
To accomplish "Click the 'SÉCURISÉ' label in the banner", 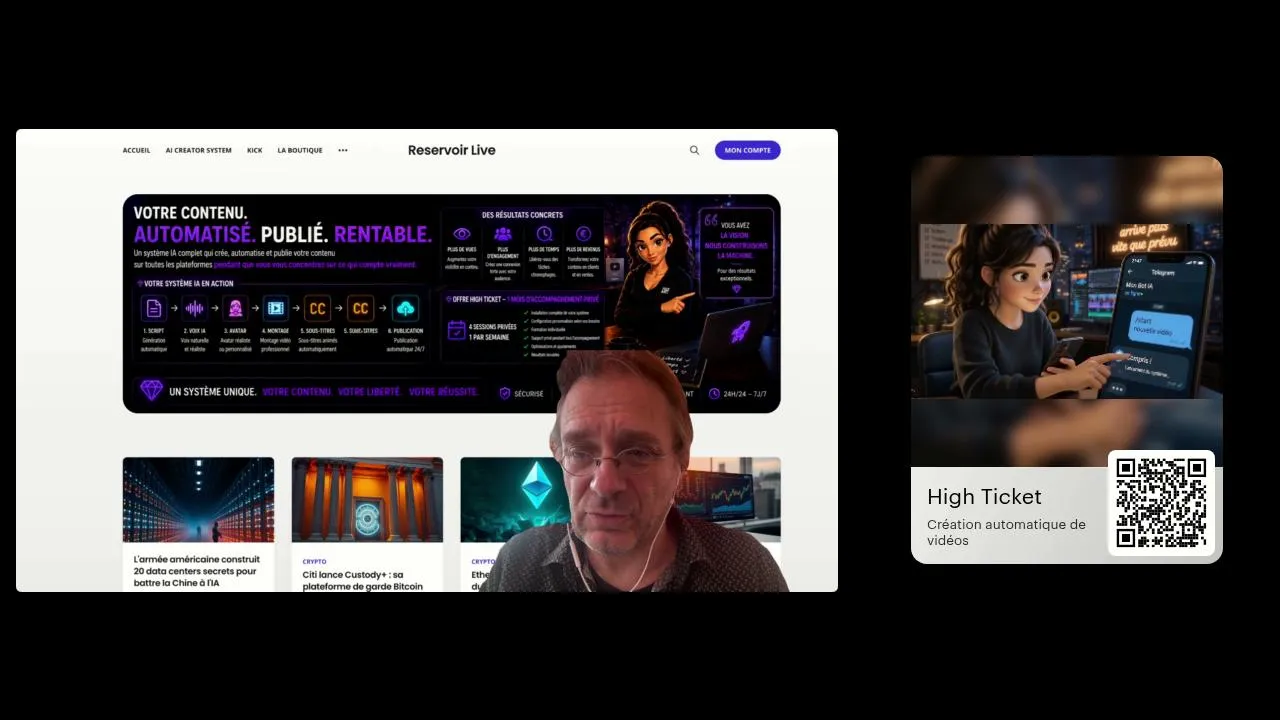I will click(529, 394).
